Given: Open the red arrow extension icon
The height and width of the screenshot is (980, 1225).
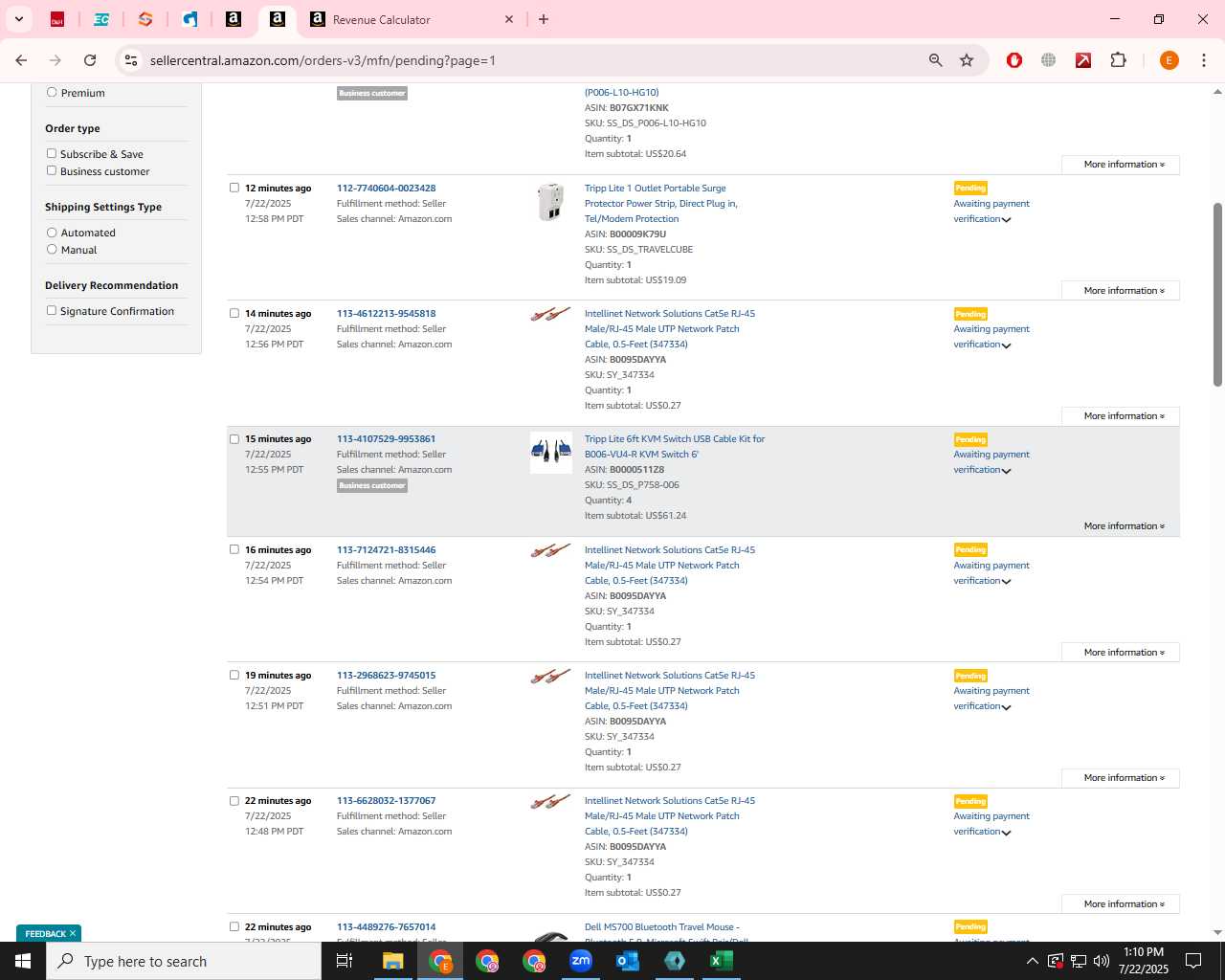Looking at the screenshot, I should pyautogui.click(x=1083, y=60).
